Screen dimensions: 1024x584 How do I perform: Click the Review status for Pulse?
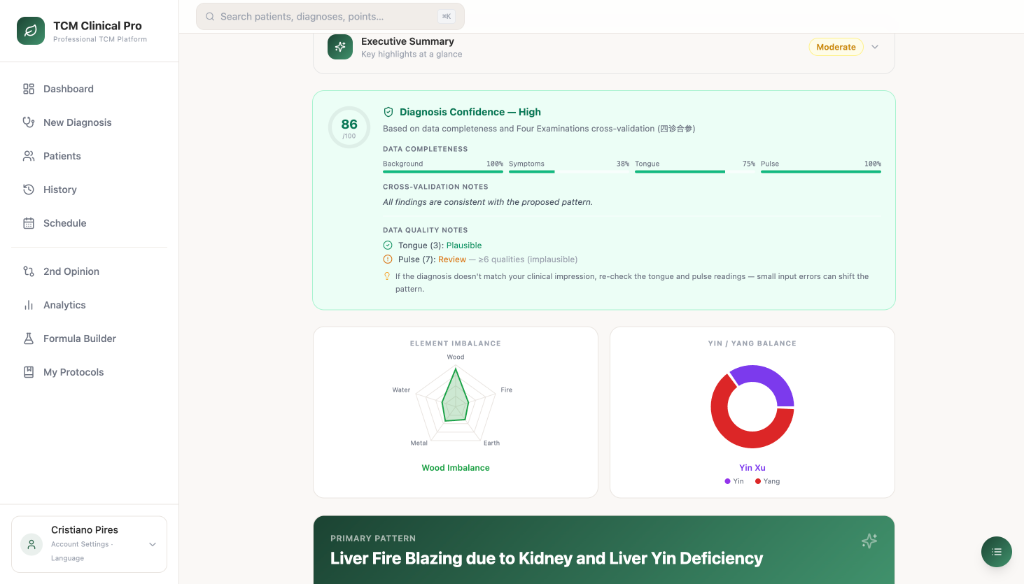[x=452, y=259]
